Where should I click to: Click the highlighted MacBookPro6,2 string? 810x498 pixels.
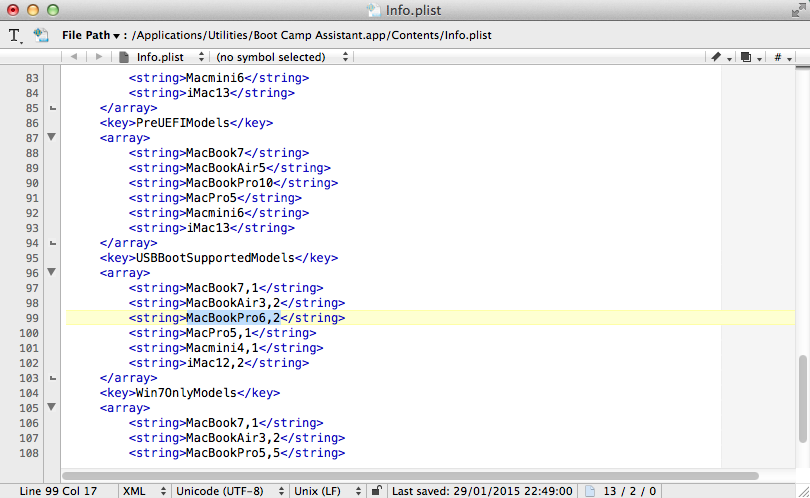pos(232,318)
